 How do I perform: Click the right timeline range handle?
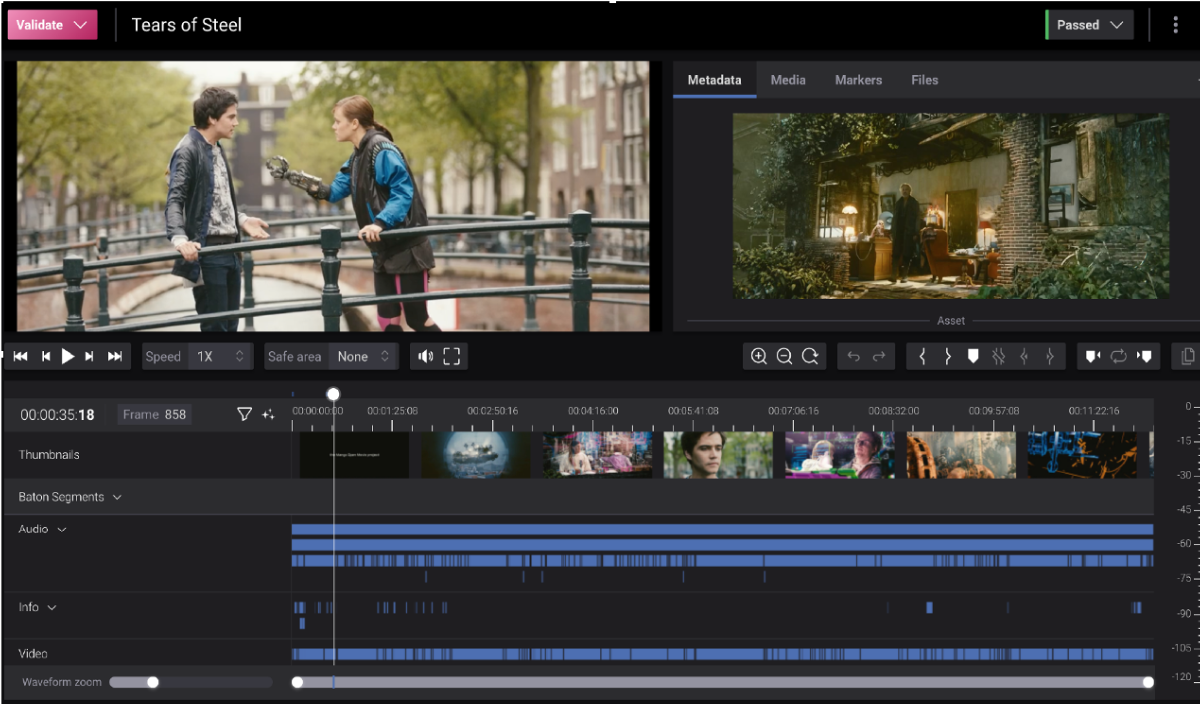[1148, 682]
